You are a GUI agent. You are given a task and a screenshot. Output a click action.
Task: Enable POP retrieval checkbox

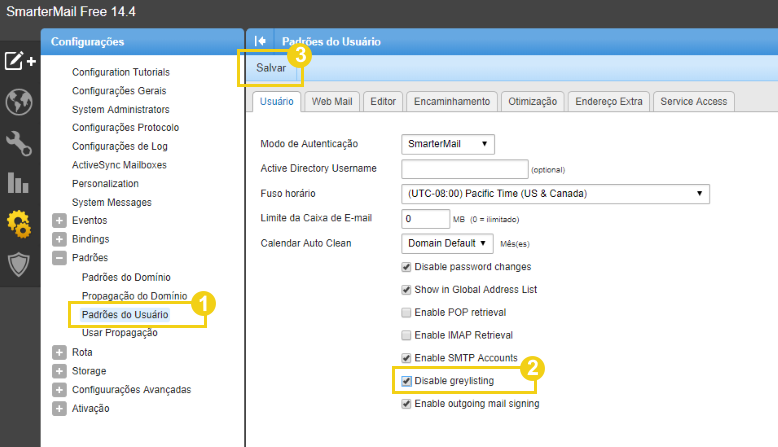pos(406,313)
